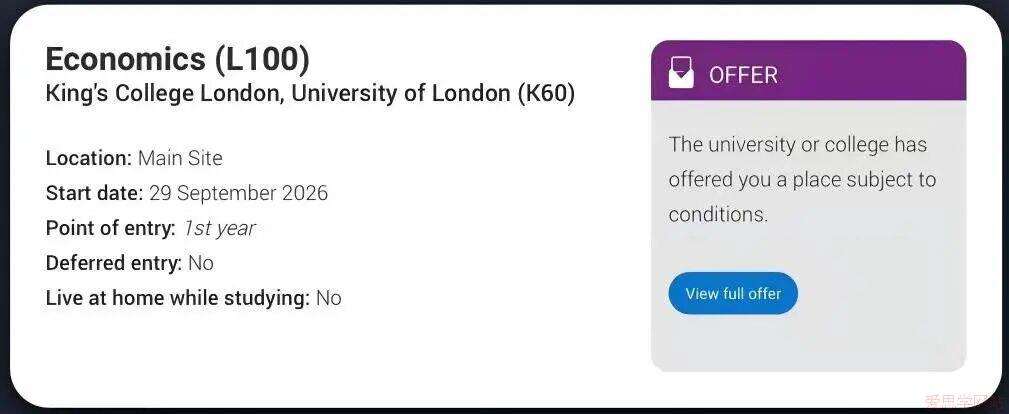Click the 1st year entry value
The height and width of the screenshot is (414, 1009).
pyautogui.click(x=219, y=228)
